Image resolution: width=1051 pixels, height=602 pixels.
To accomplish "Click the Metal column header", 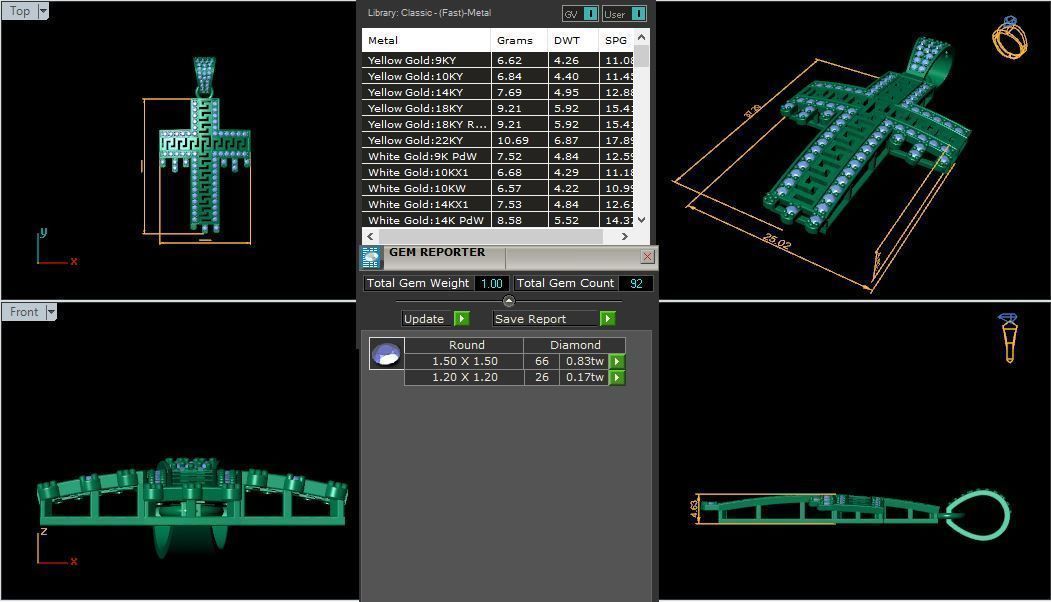I will [x=426, y=40].
